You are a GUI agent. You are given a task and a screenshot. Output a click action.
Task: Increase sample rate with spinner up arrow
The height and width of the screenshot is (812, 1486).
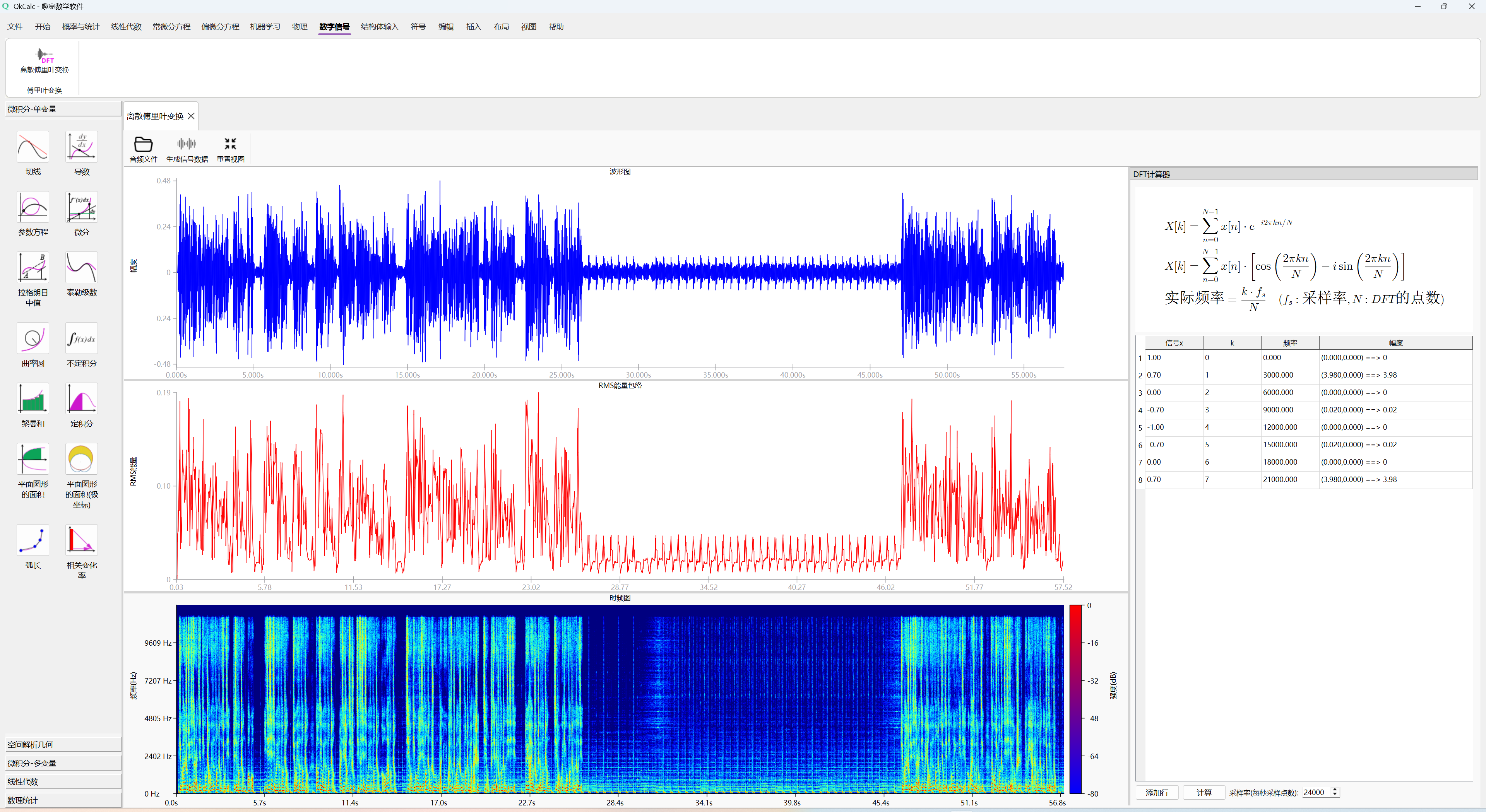tap(1334, 790)
